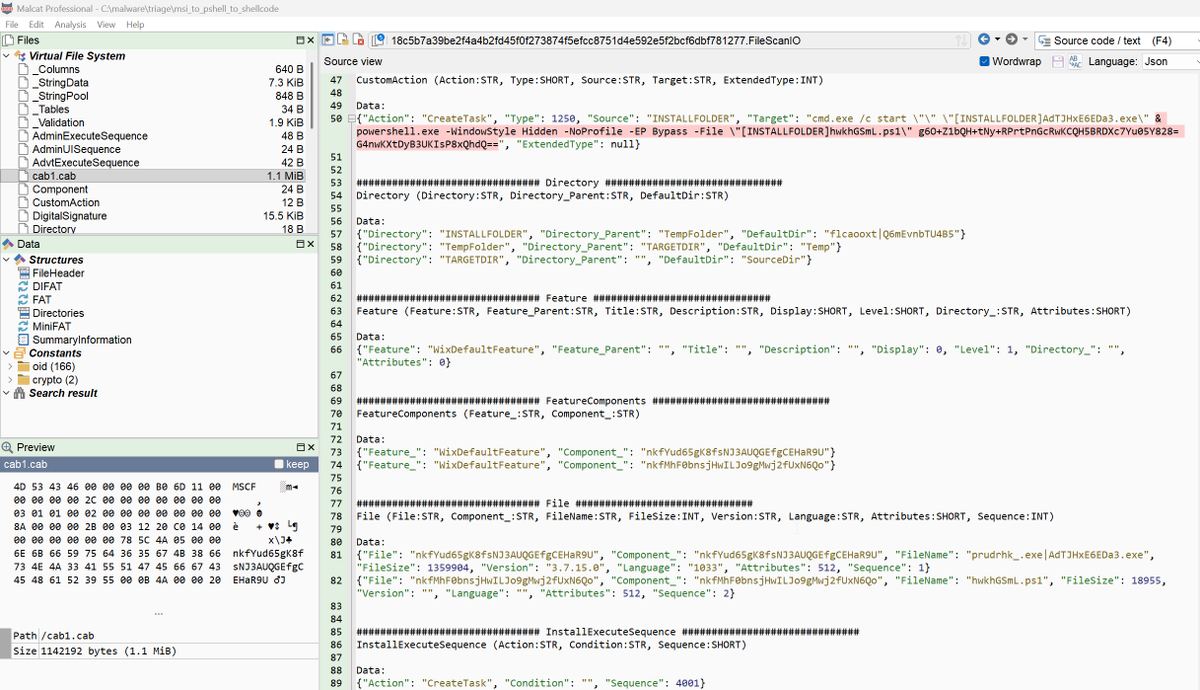Click the DIFAT refresh-style icon
The image size is (1200, 690).
pos(24,286)
